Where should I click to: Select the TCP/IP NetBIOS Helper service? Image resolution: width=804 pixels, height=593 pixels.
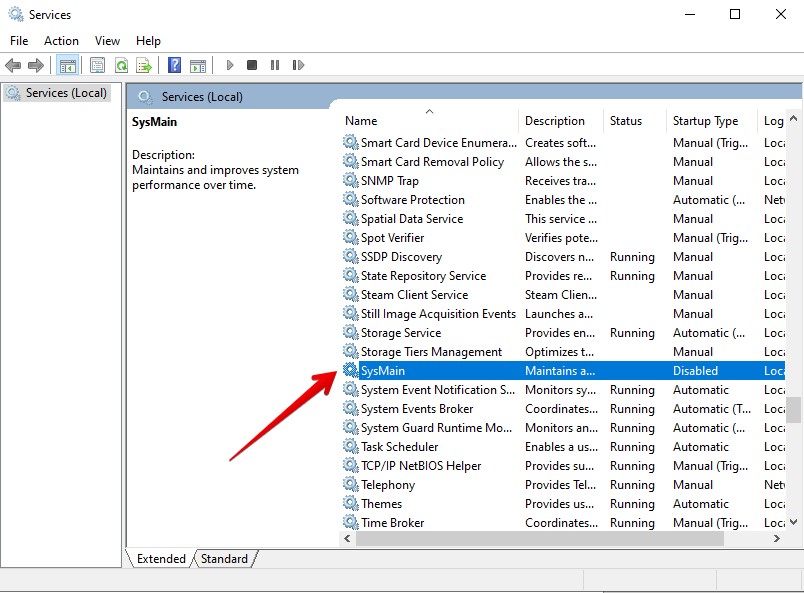coord(421,465)
